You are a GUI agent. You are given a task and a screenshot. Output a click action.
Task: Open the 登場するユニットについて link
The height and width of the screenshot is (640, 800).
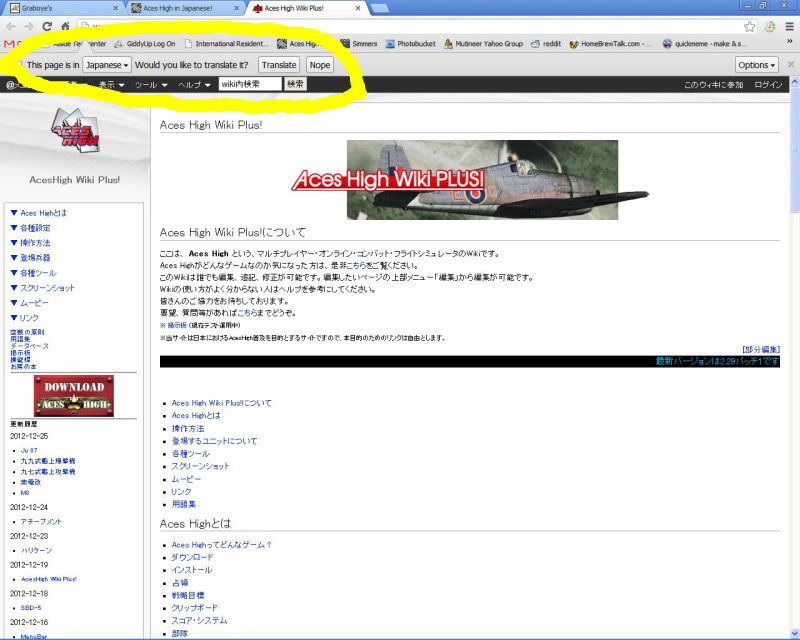coord(214,441)
